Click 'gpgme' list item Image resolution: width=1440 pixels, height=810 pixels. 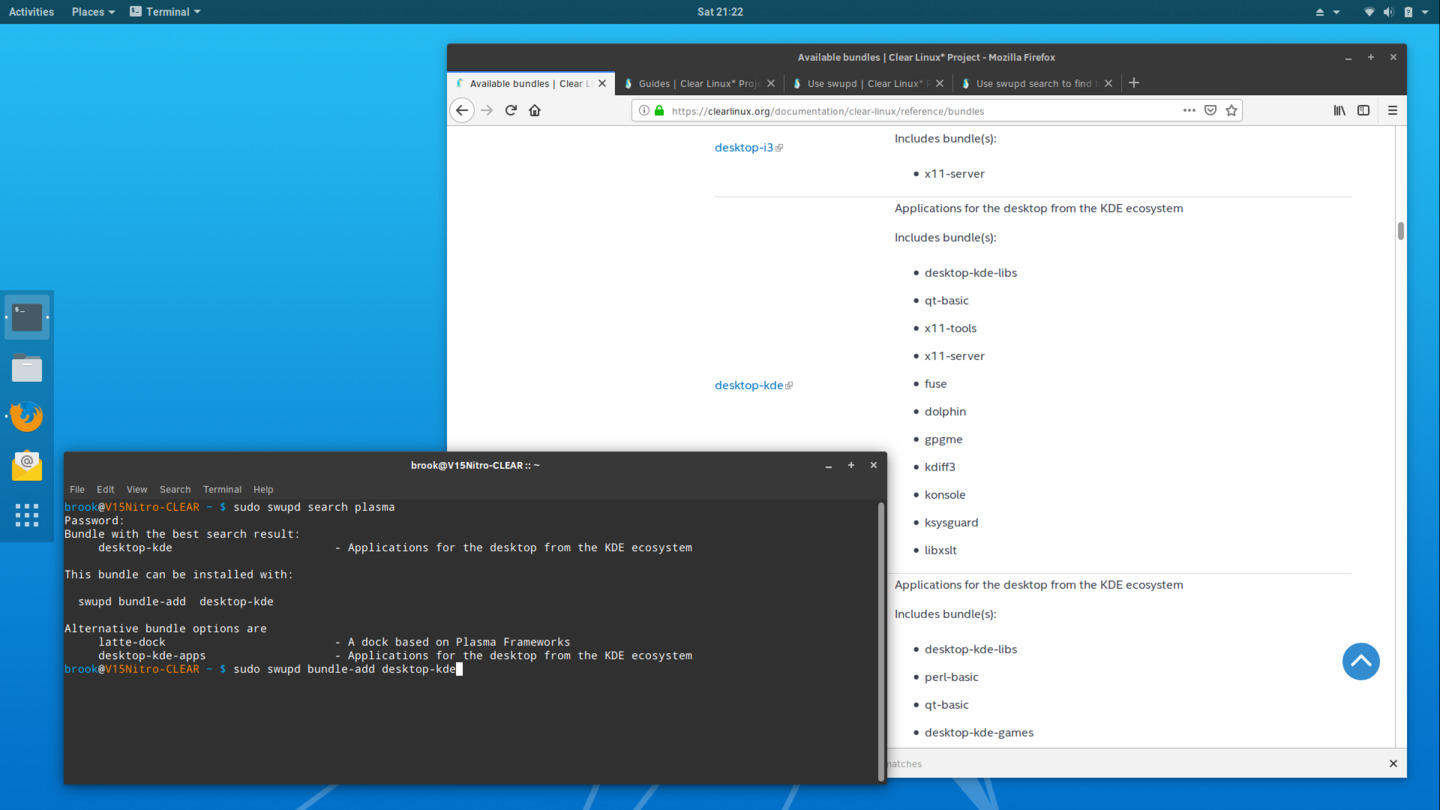pyautogui.click(x=943, y=440)
